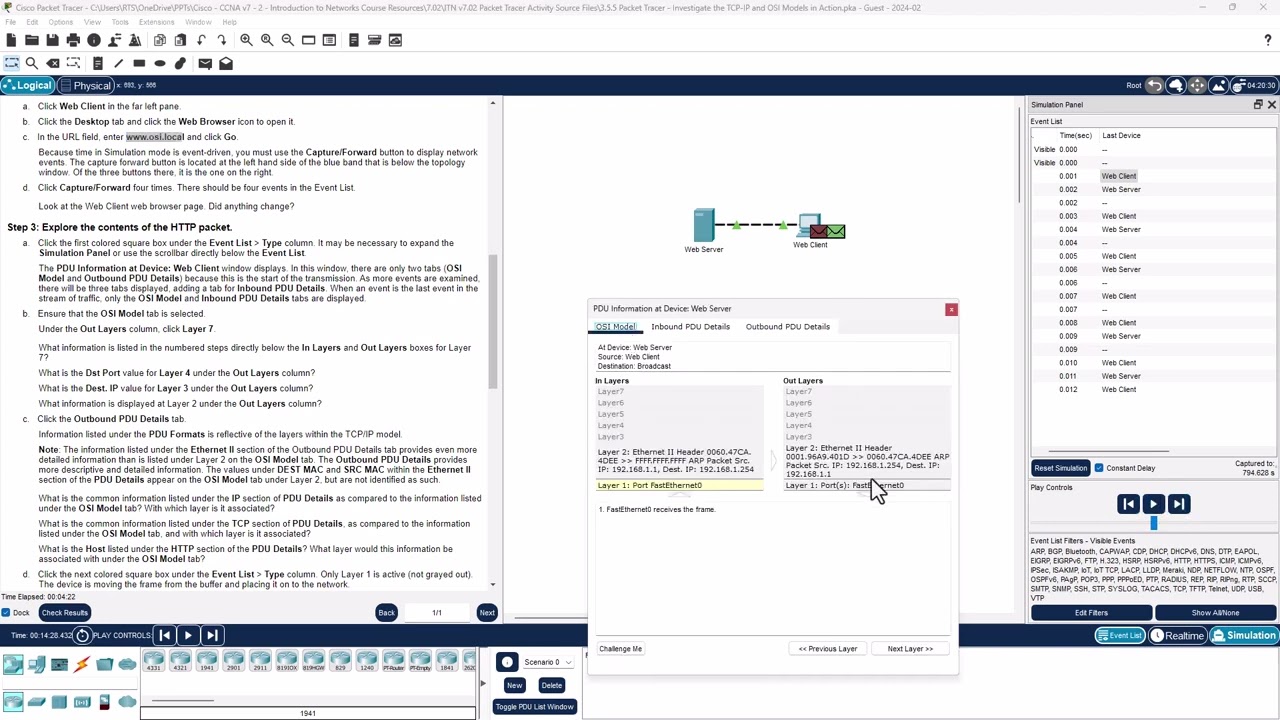Image resolution: width=1280 pixels, height=720 pixels.
Task: Select the Draw Ellipse tool
Action: [159, 63]
